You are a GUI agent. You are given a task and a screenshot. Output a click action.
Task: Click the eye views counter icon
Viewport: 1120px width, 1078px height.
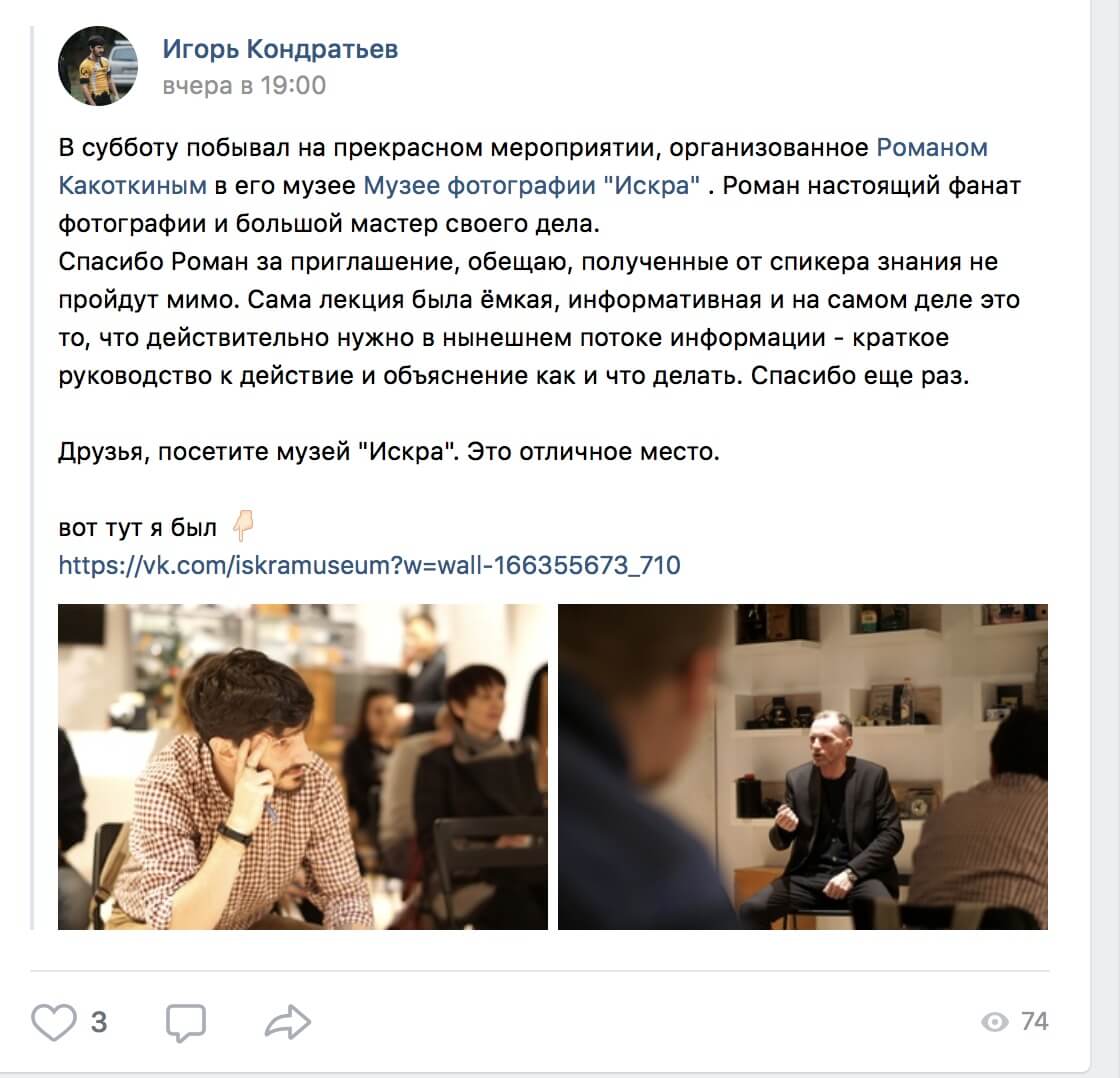(994, 1022)
